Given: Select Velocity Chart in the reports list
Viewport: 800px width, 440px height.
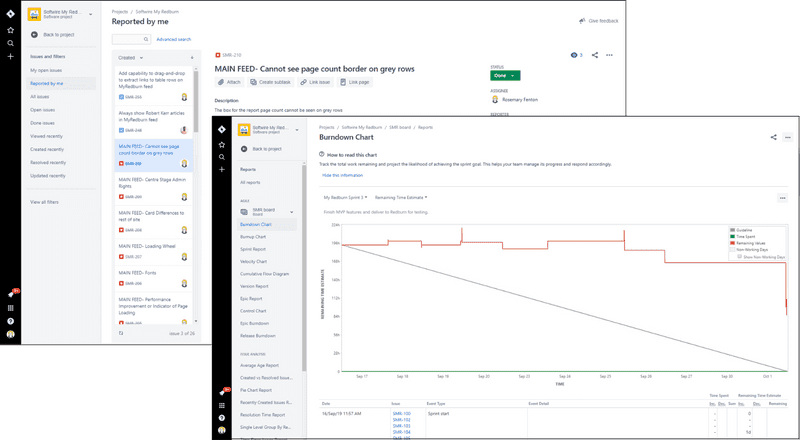Looking at the screenshot, I should [x=254, y=261].
